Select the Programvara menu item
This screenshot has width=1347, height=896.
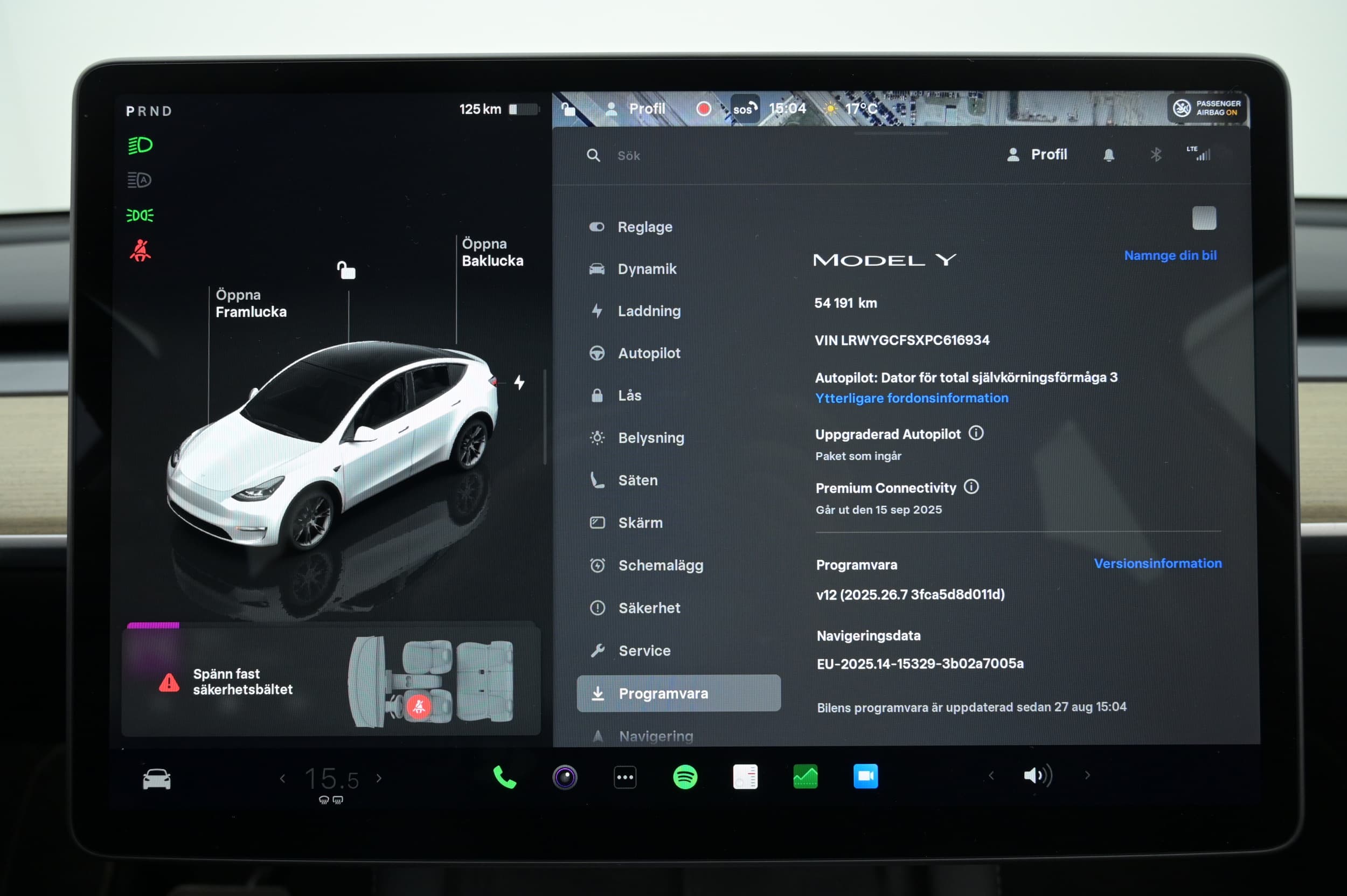click(678, 693)
